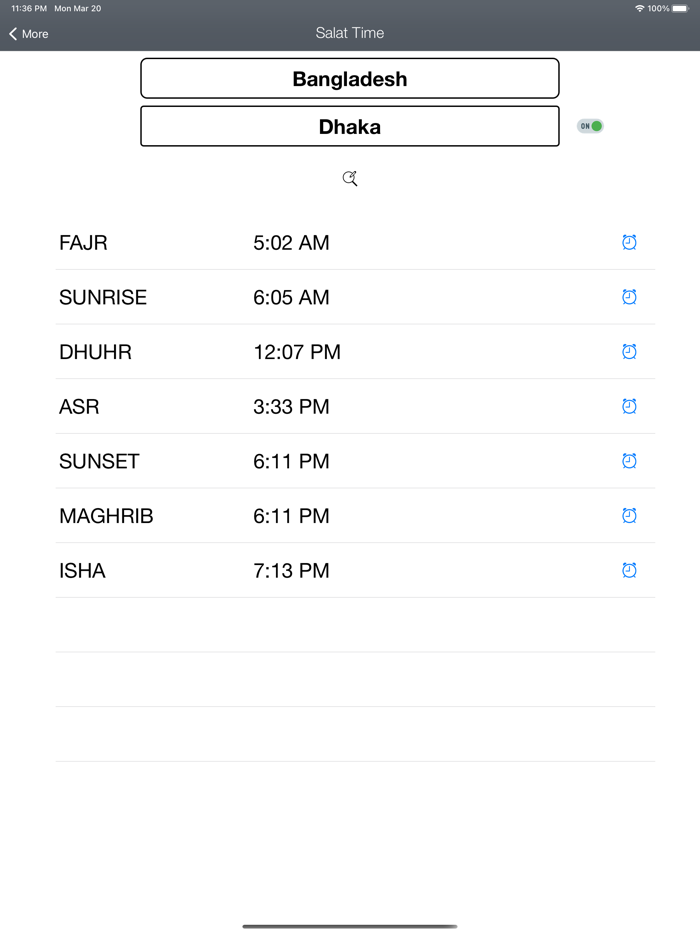This screenshot has width=700, height=934.
Task: Open the Dhaka city selector
Action: pos(350,127)
